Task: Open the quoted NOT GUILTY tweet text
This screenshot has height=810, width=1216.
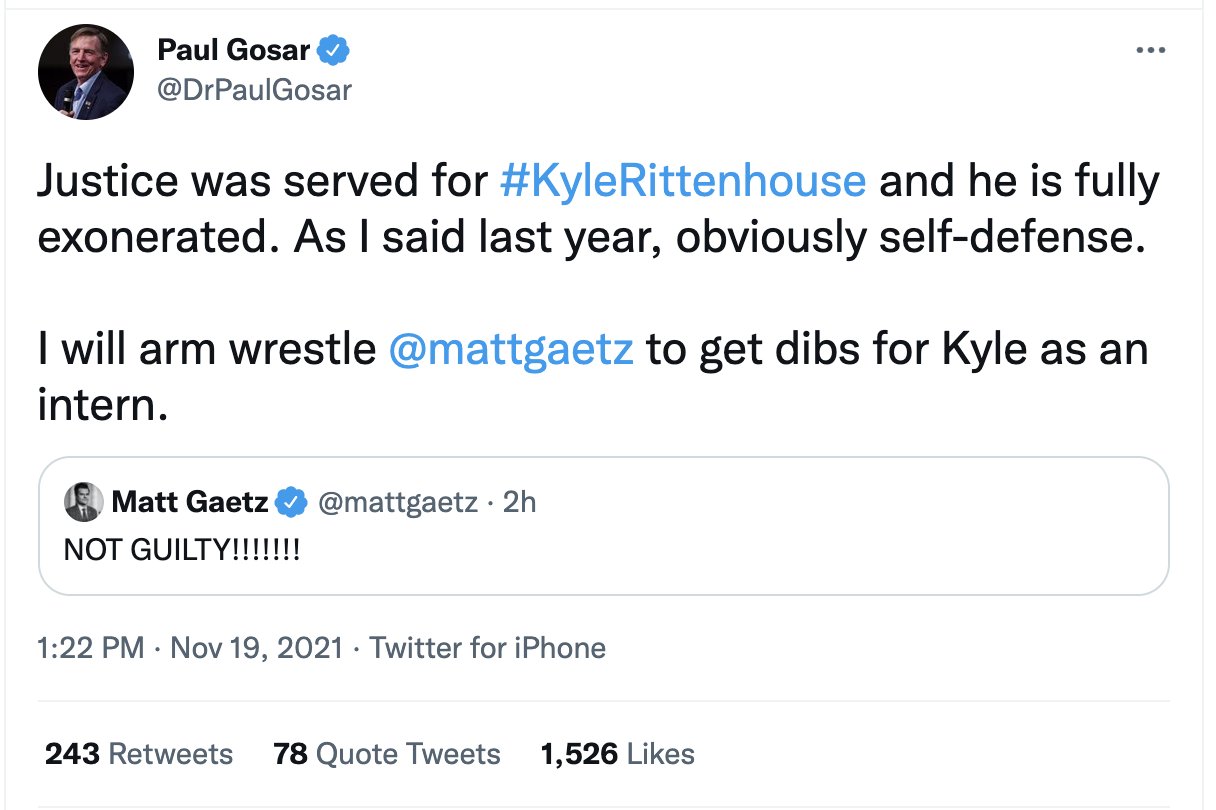Action: (181, 549)
